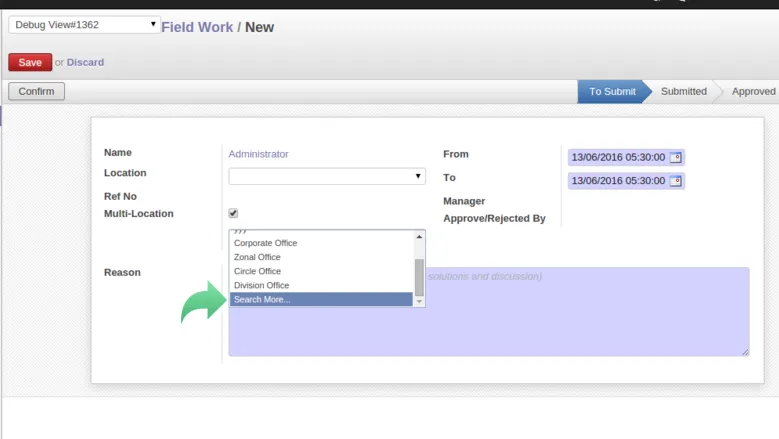Screen dimensions: 779x439
Task: Open the Debug View#1362 dropdown
Action: pyautogui.click(x=84, y=25)
